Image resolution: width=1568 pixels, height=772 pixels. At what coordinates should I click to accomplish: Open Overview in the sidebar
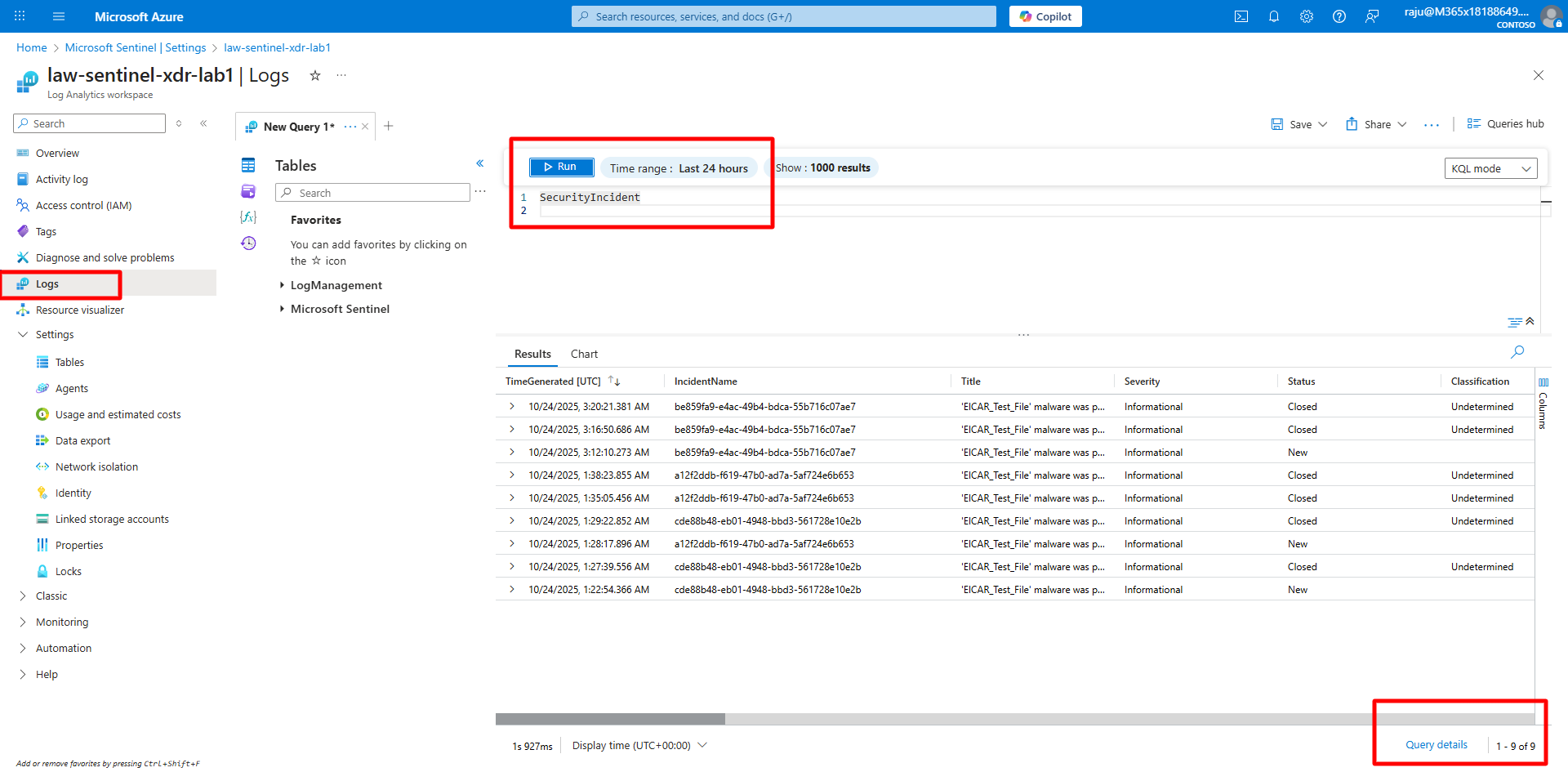click(x=57, y=154)
